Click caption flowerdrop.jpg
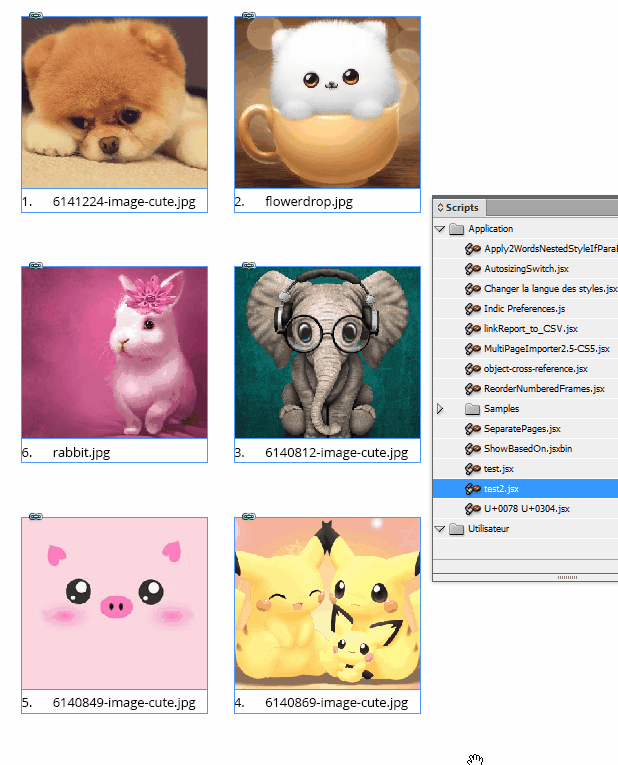 pyautogui.click(x=309, y=201)
